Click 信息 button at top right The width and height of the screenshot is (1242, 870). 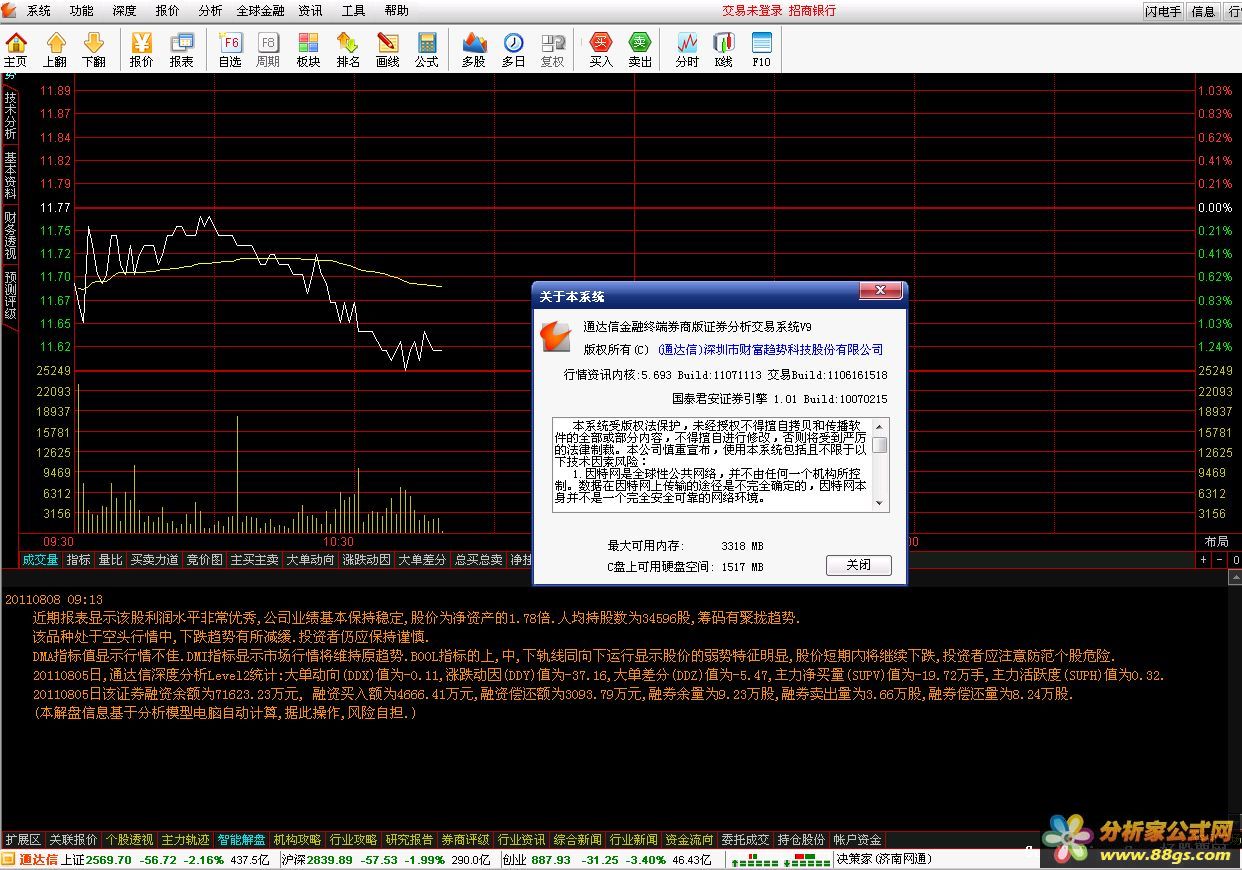coord(1203,12)
